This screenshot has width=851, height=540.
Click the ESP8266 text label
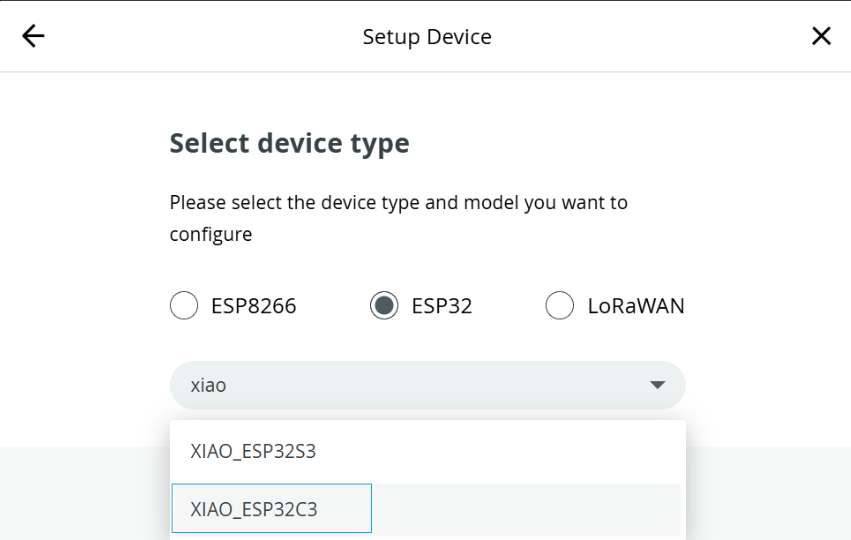tap(253, 306)
